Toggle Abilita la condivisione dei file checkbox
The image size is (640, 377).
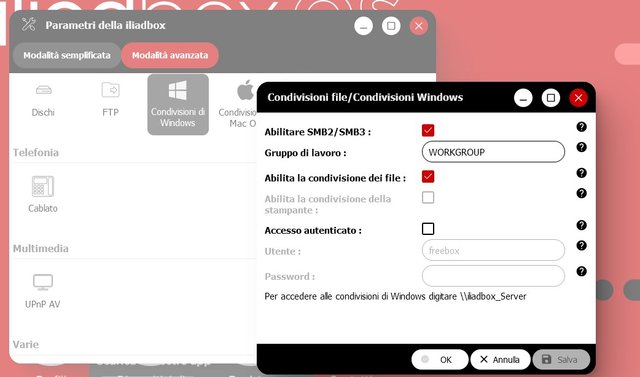point(428,177)
